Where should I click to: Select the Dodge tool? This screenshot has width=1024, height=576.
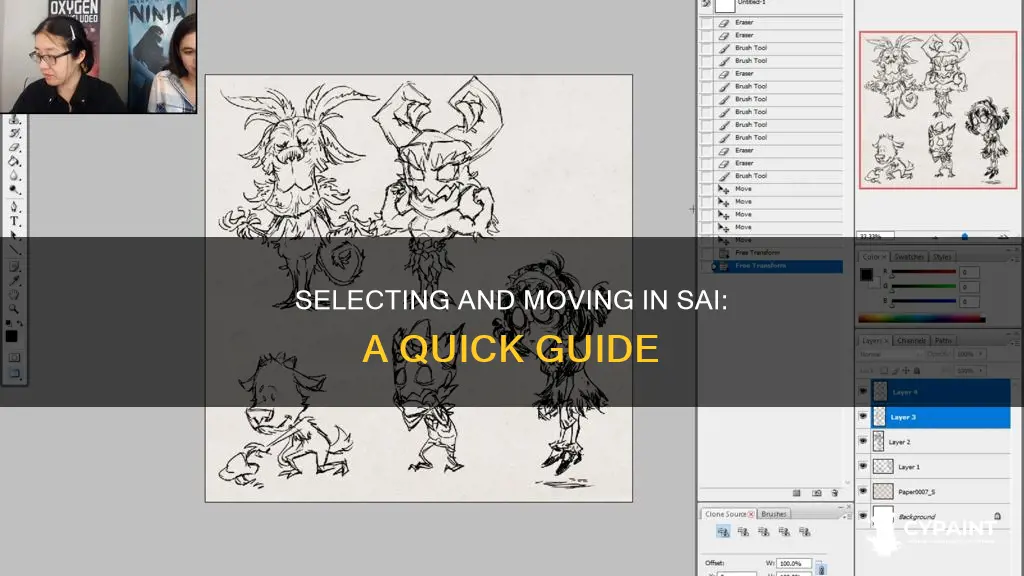(15, 190)
